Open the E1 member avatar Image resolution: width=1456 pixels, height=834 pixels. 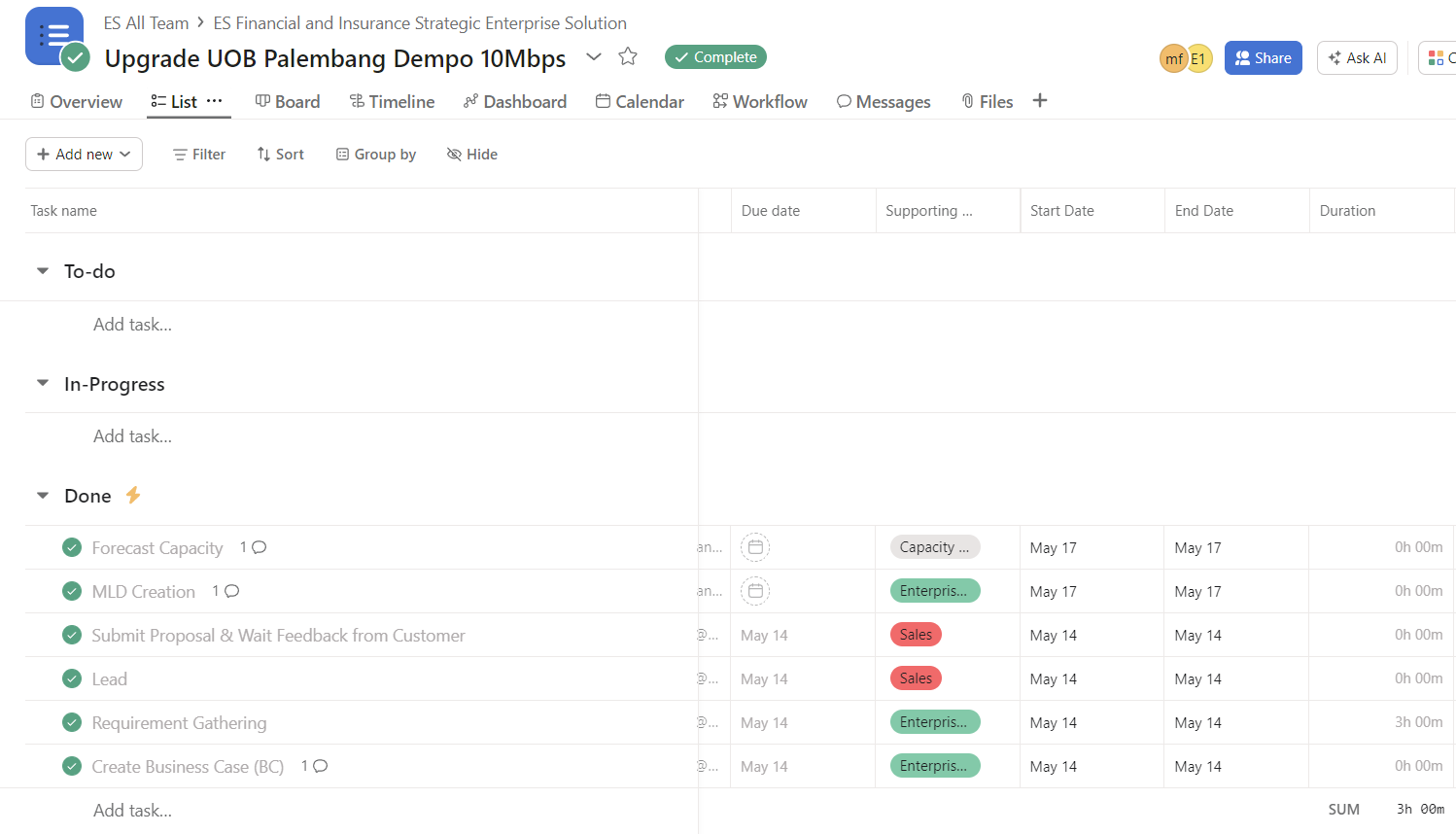click(x=1199, y=58)
